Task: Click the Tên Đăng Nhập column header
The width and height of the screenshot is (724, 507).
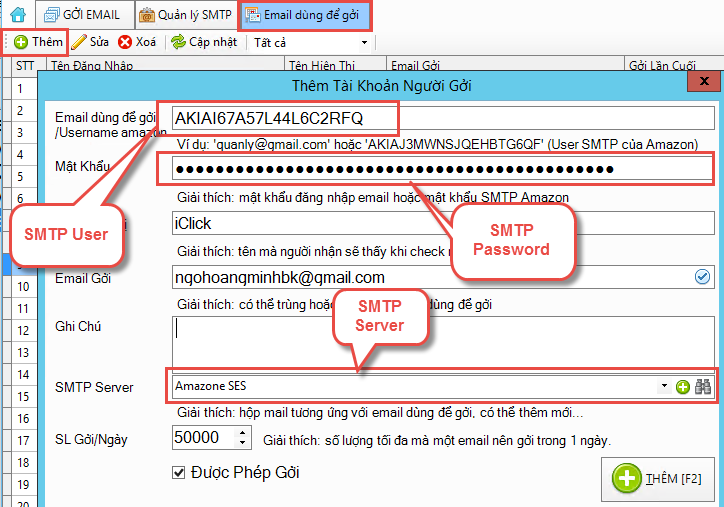Action: pyautogui.click(x=165, y=65)
